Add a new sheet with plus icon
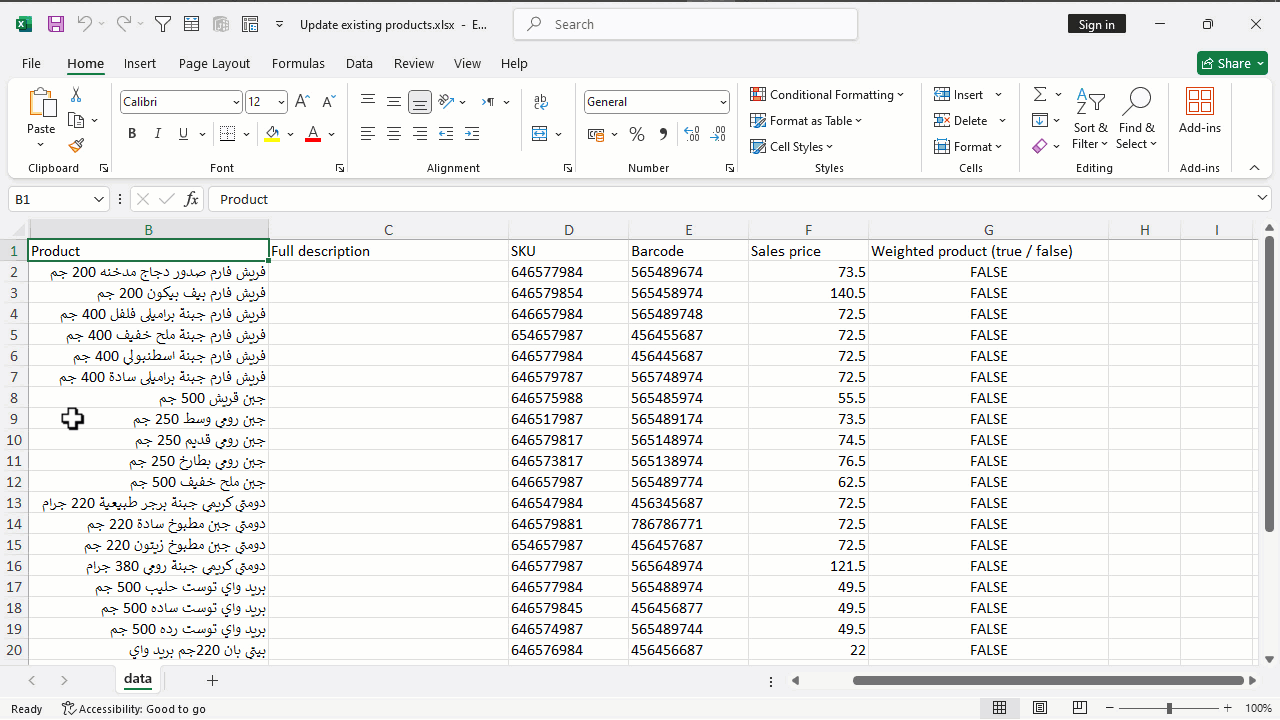This screenshot has height=720, width=1280. coord(212,680)
